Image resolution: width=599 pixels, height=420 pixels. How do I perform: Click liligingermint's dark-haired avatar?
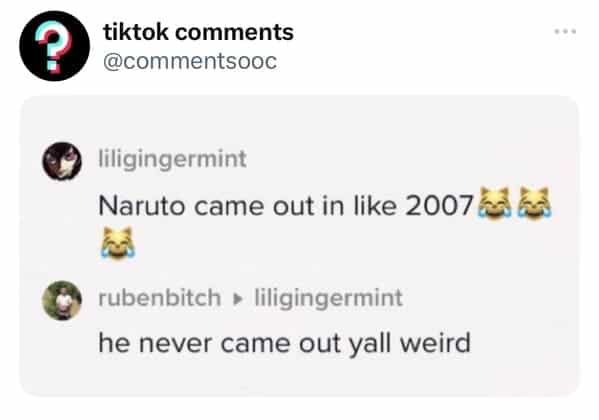pos(62,161)
